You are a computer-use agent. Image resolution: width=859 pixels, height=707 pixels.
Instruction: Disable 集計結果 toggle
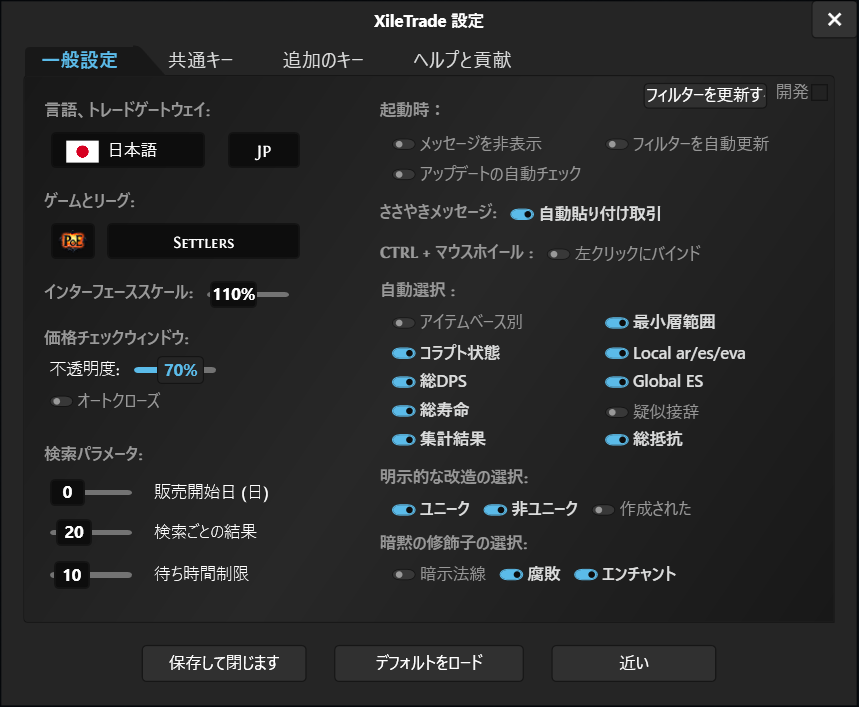(x=404, y=440)
